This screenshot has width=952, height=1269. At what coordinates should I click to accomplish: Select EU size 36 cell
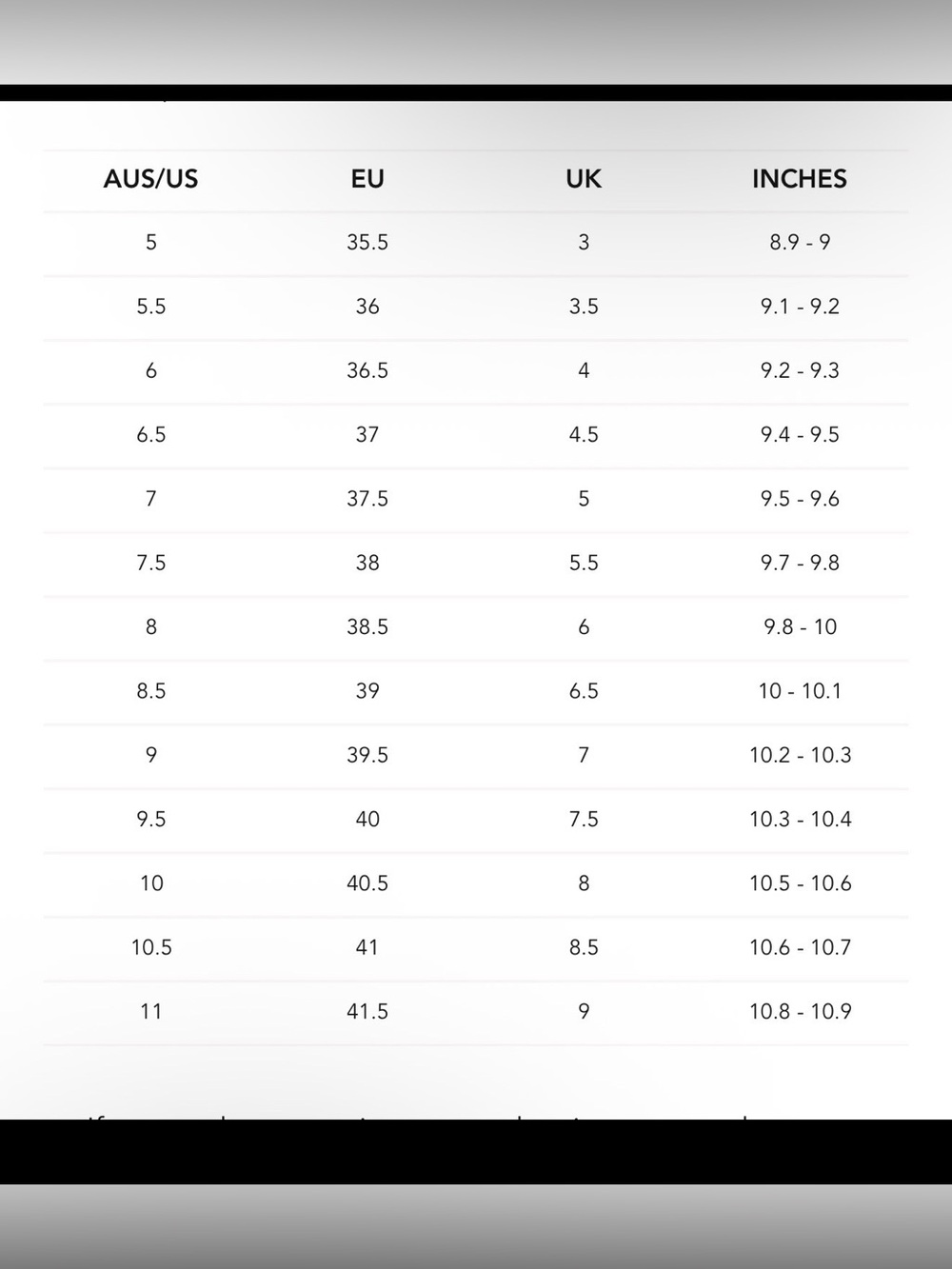[367, 307]
